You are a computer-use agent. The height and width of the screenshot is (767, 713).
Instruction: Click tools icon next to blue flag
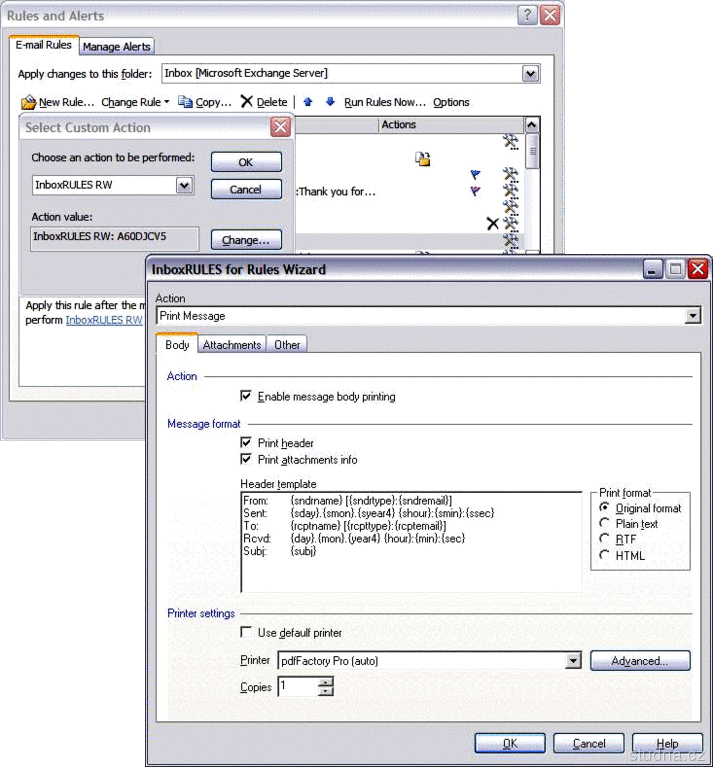click(x=511, y=175)
